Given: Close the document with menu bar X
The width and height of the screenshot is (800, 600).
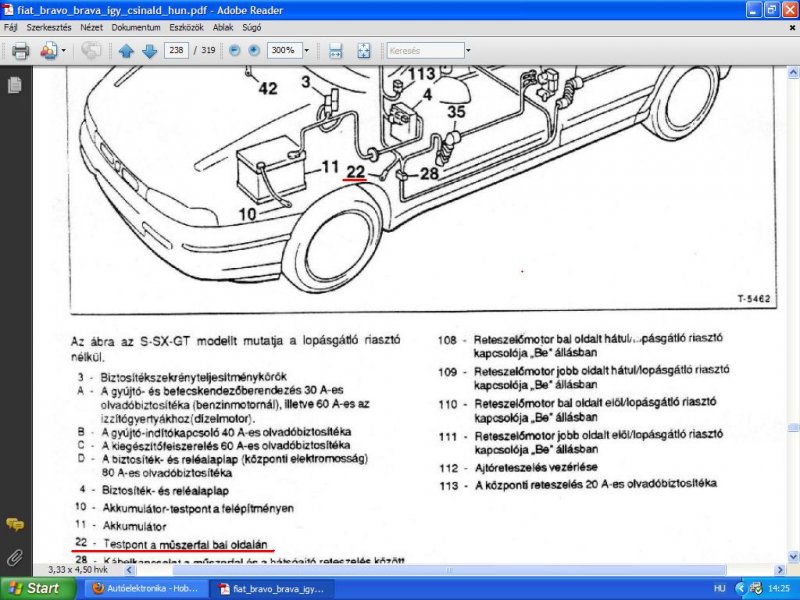Looking at the screenshot, I should 792,28.
